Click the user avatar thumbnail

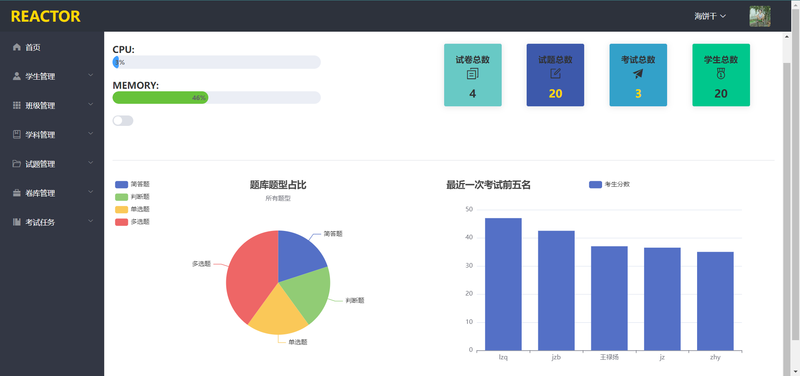(760, 16)
